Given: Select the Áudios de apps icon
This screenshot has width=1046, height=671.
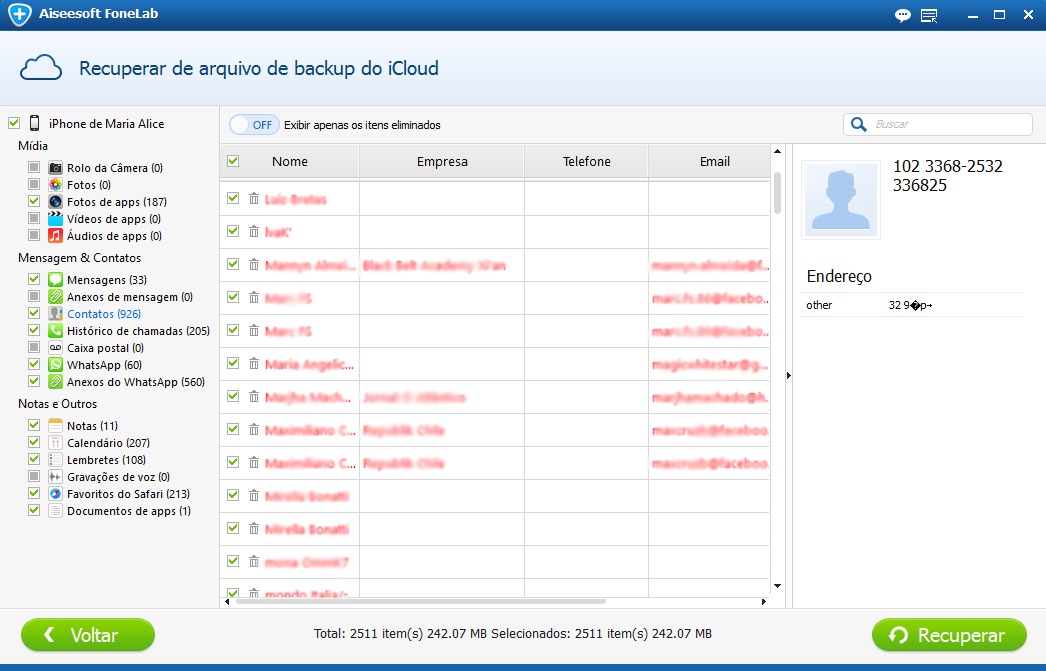Looking at the screenshot, I should tap(55, 235).
